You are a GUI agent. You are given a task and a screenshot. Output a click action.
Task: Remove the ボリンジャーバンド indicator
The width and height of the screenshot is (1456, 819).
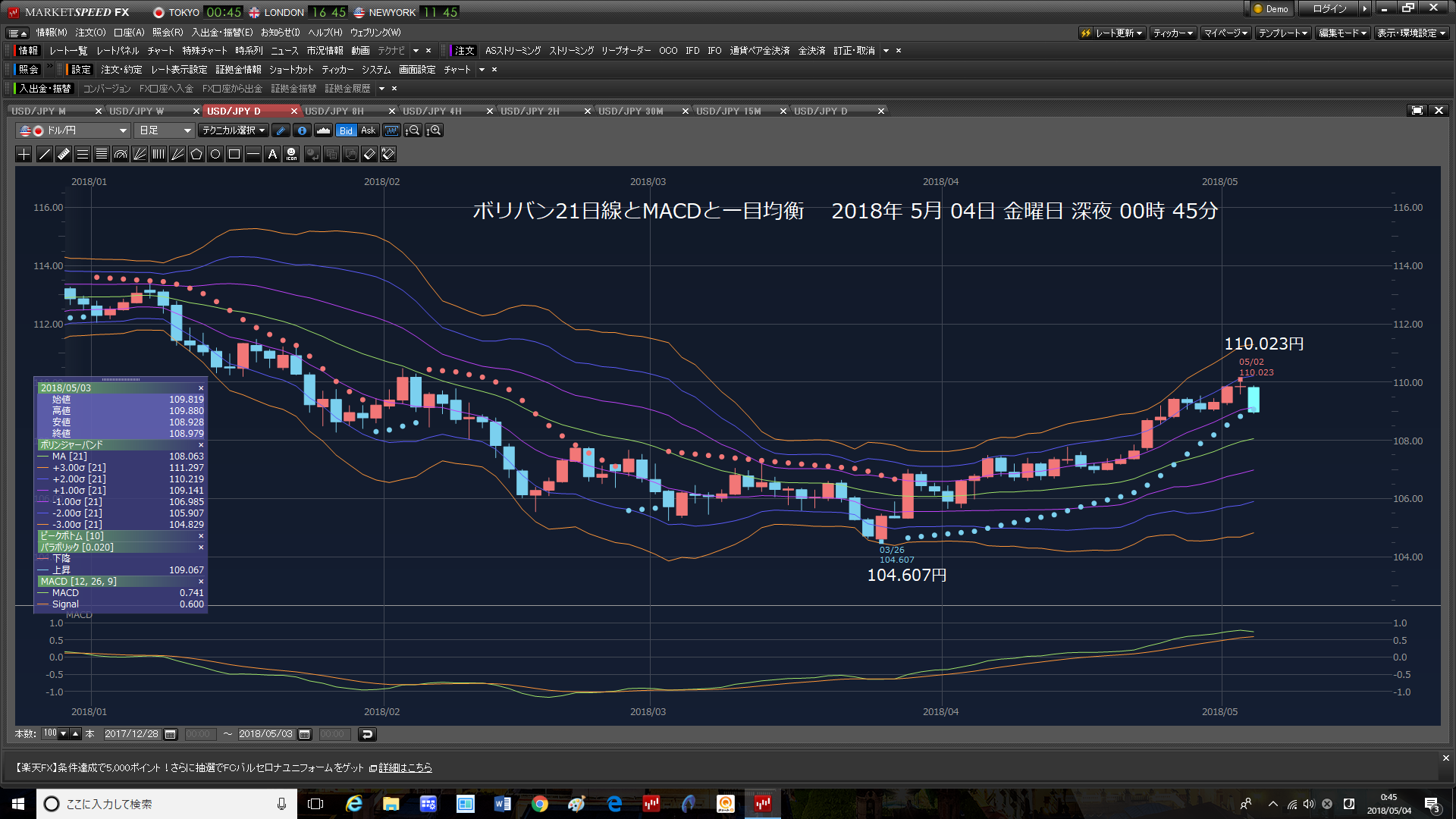point(201,445)
